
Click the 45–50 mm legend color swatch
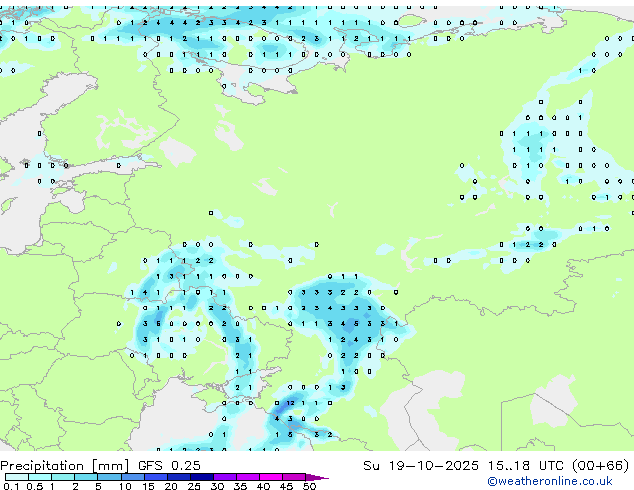pyautogui.click(x=294, y=477)
